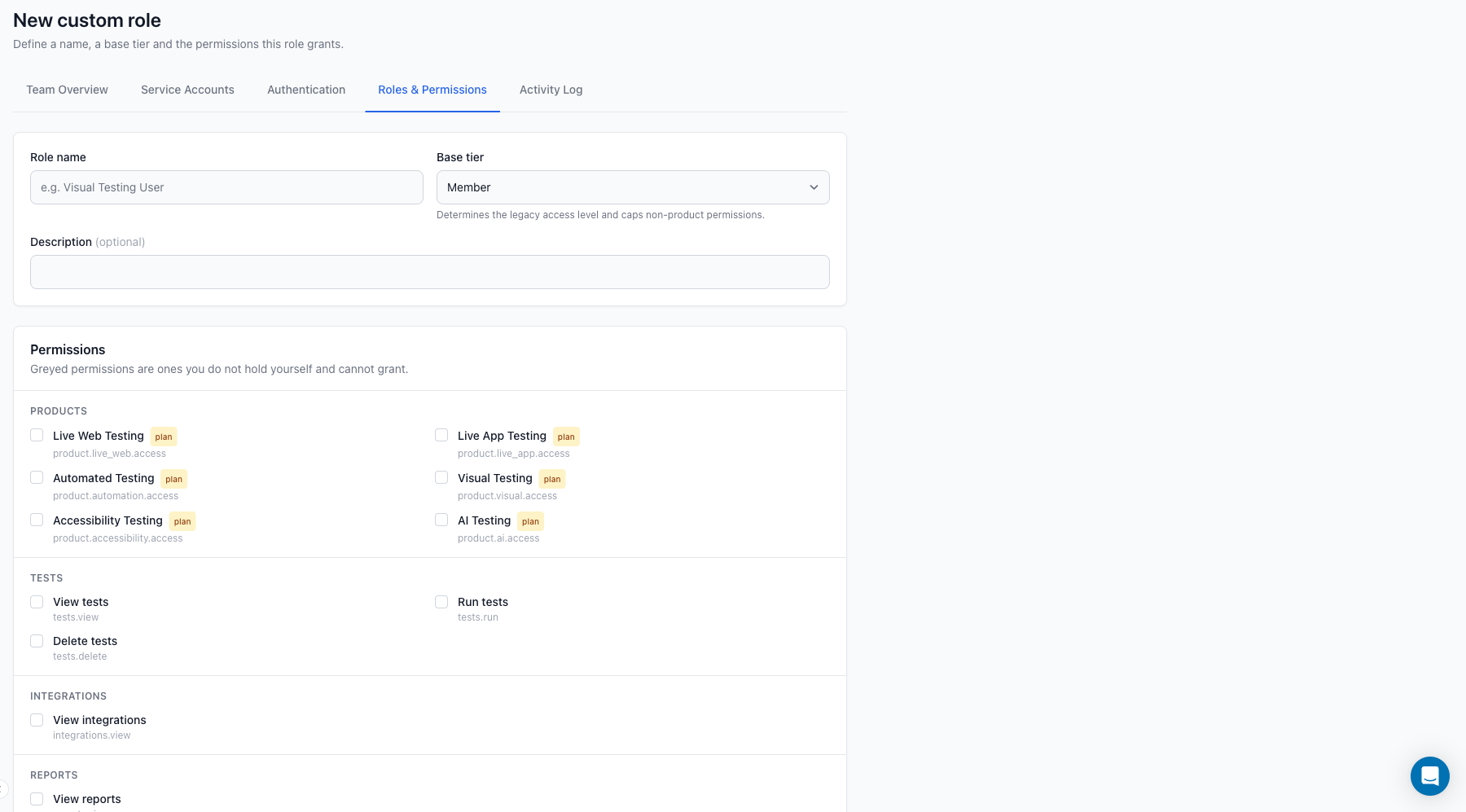
Task: Click the plan badge beside Live App Testing
Action: tap(566, 437)
